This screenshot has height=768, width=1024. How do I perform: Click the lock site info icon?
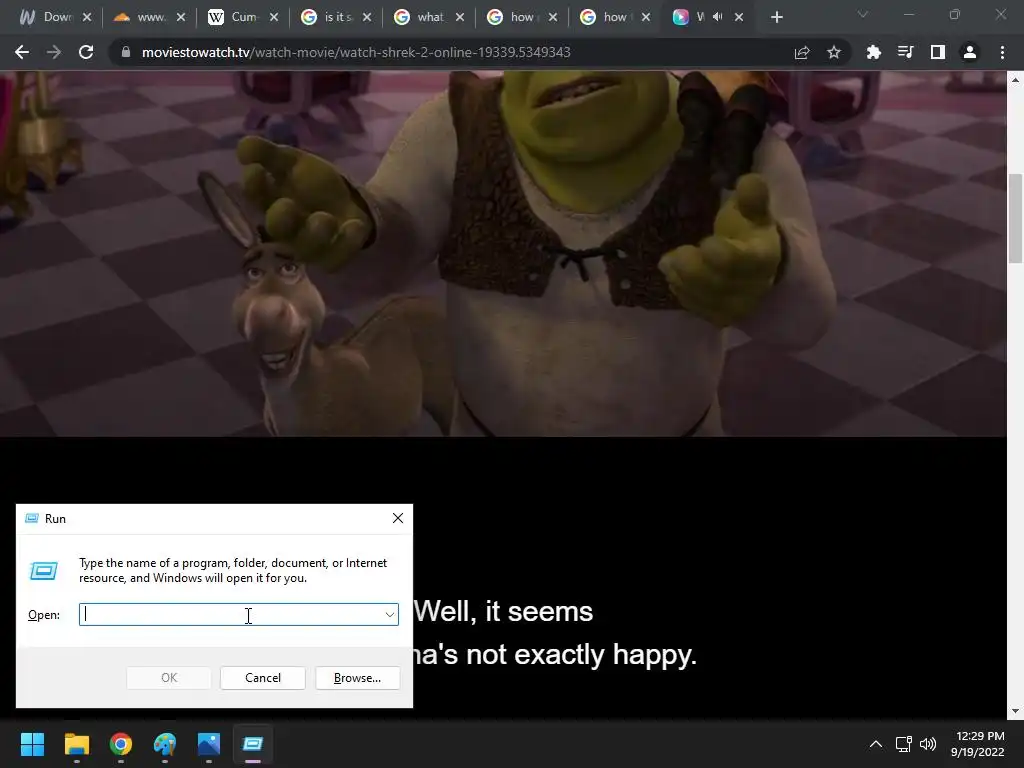[126, 52]
